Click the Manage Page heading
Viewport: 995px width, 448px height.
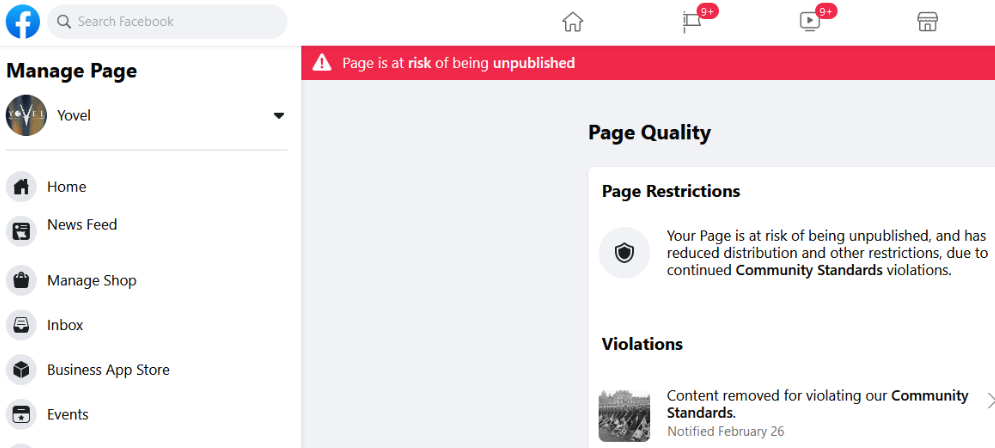click(x=72, y=71)
